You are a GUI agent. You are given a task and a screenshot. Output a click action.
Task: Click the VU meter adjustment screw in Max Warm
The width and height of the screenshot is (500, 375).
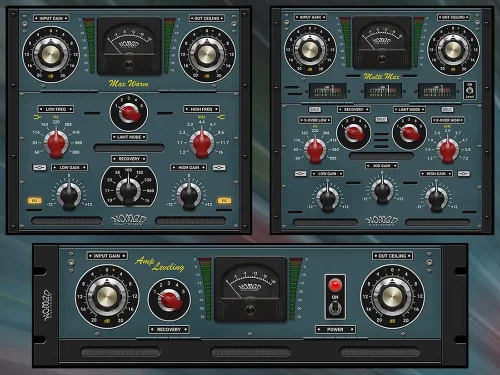[129, 64]
